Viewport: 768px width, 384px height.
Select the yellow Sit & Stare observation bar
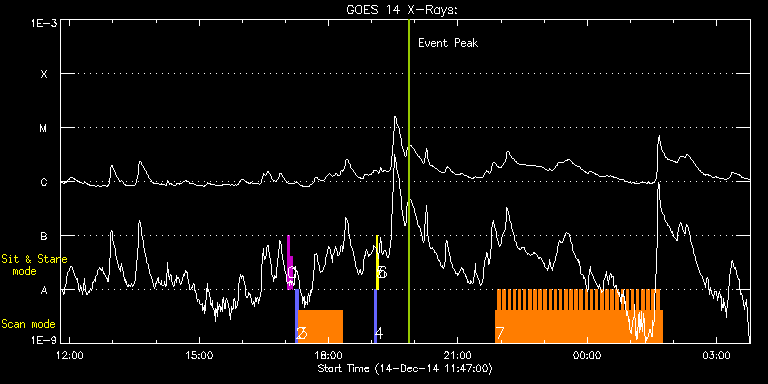[377, 263]
